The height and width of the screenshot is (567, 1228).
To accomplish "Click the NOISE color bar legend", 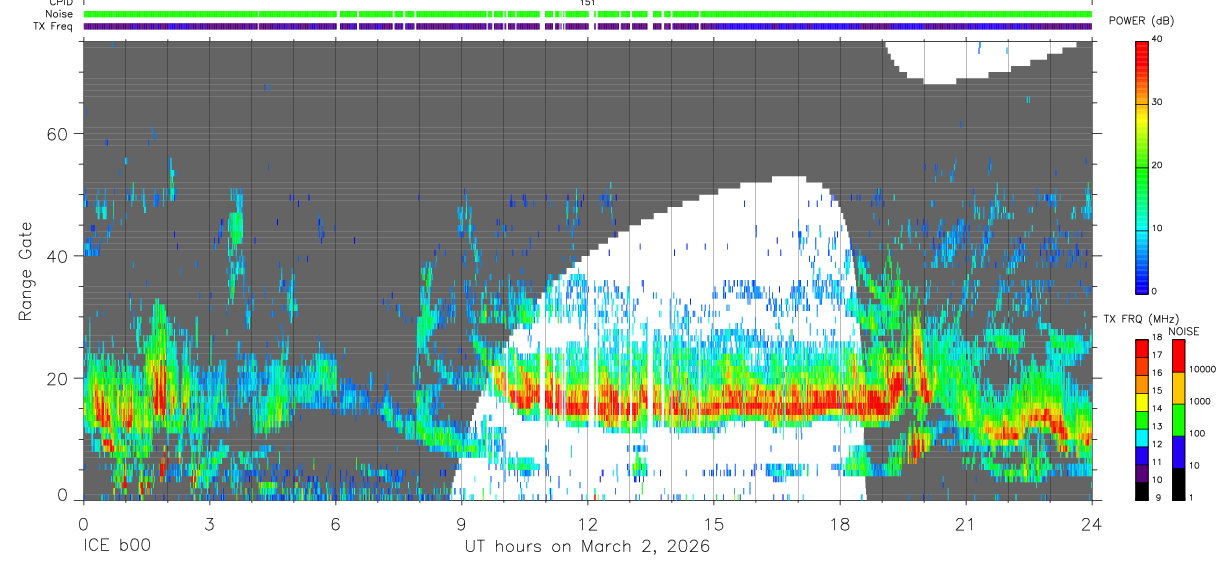I will (x=1179, y=419).
